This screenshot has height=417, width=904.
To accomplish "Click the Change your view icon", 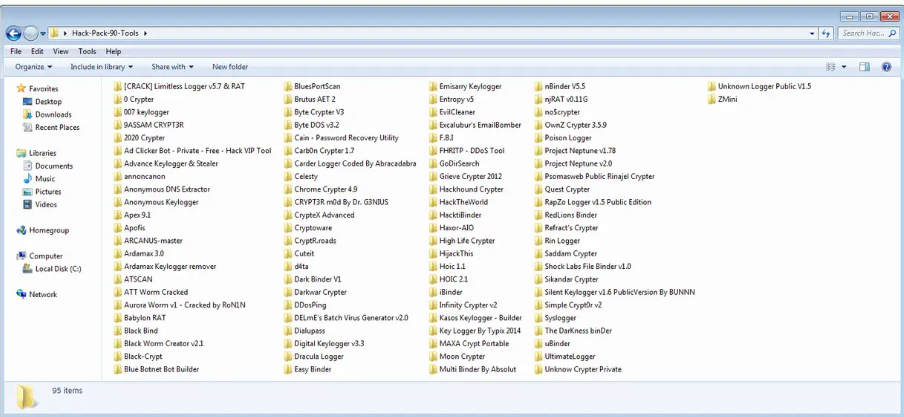I will click(x=831, y=67).
